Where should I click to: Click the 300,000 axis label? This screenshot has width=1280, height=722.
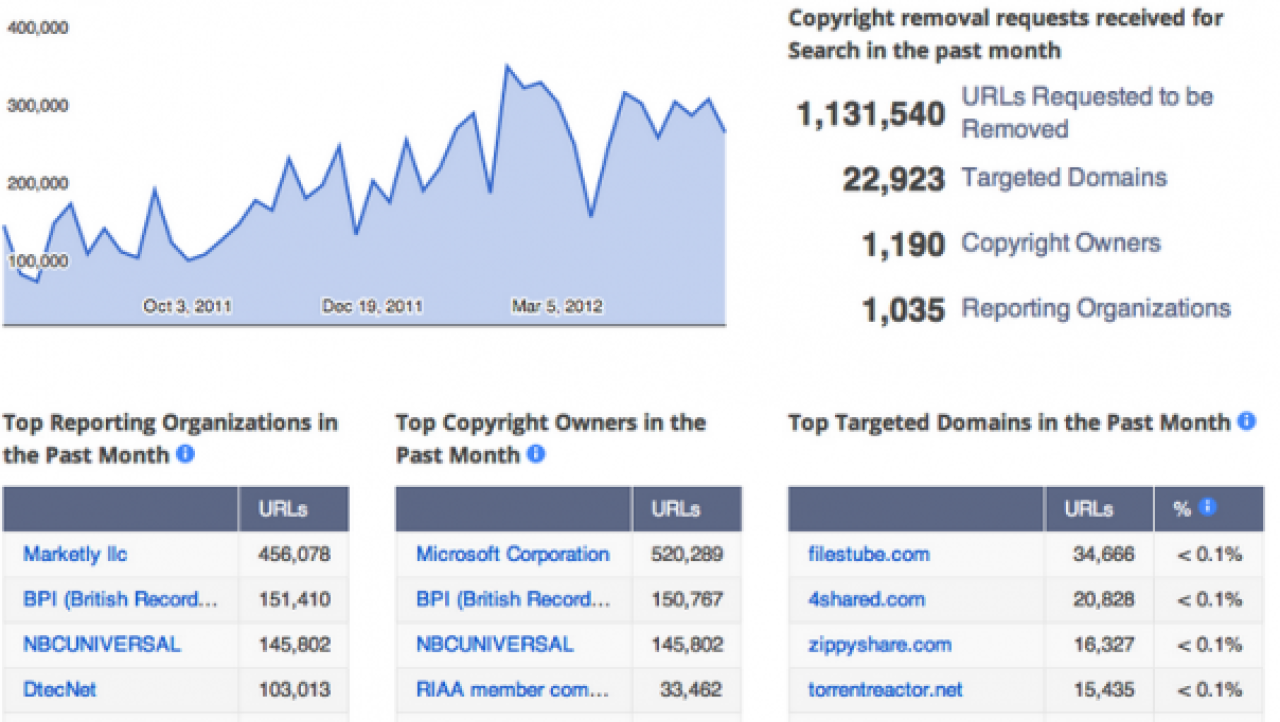(37, 106)
